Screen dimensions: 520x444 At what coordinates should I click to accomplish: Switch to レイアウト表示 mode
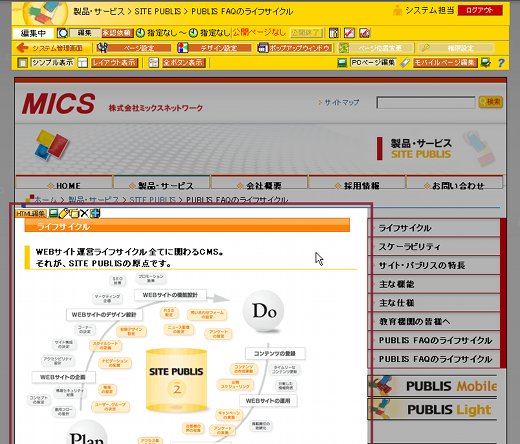114,62
